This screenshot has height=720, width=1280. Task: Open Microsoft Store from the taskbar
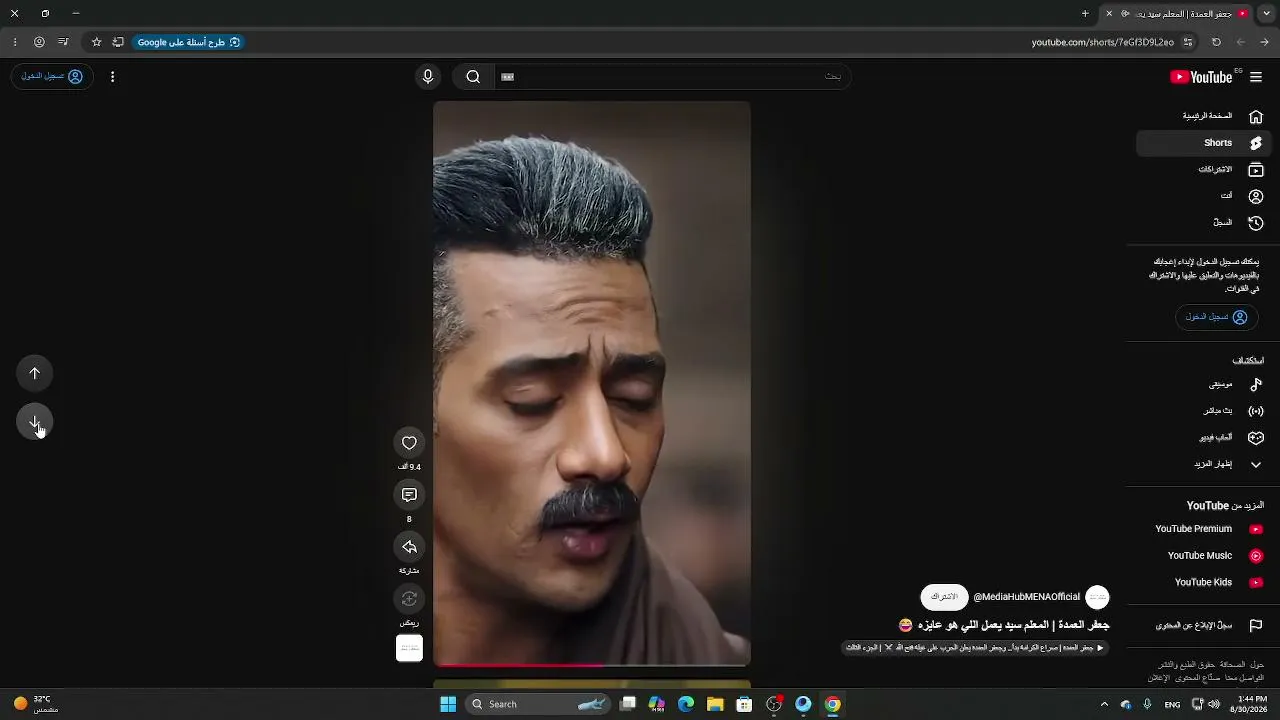click(x=744, y=704)
